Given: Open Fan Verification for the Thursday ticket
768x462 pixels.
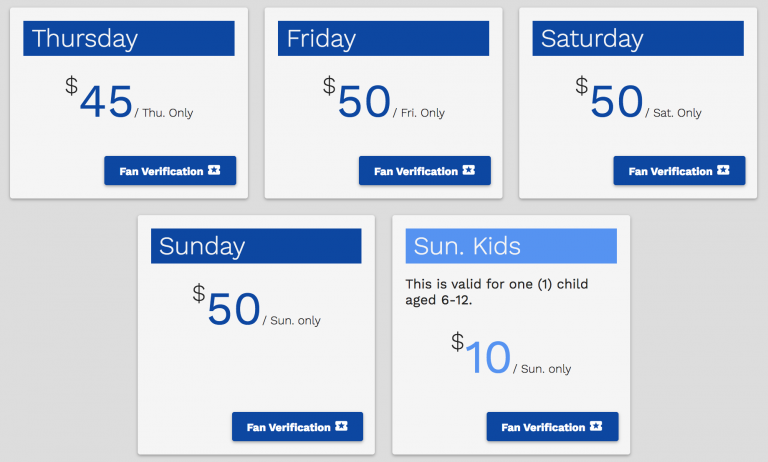Looking at the screenshot, I should (x=170, y=170).
